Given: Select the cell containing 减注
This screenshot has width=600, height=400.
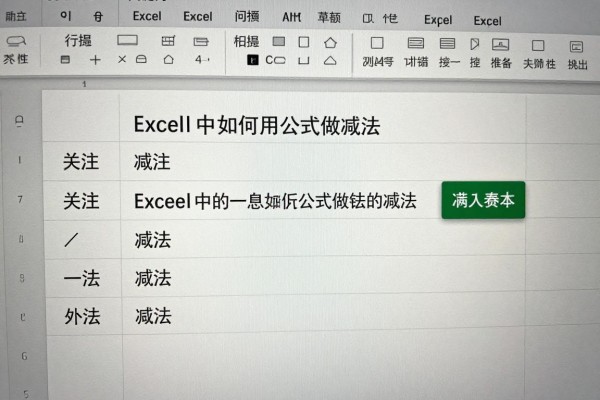Looking at the screenshot, I should 323,162.
